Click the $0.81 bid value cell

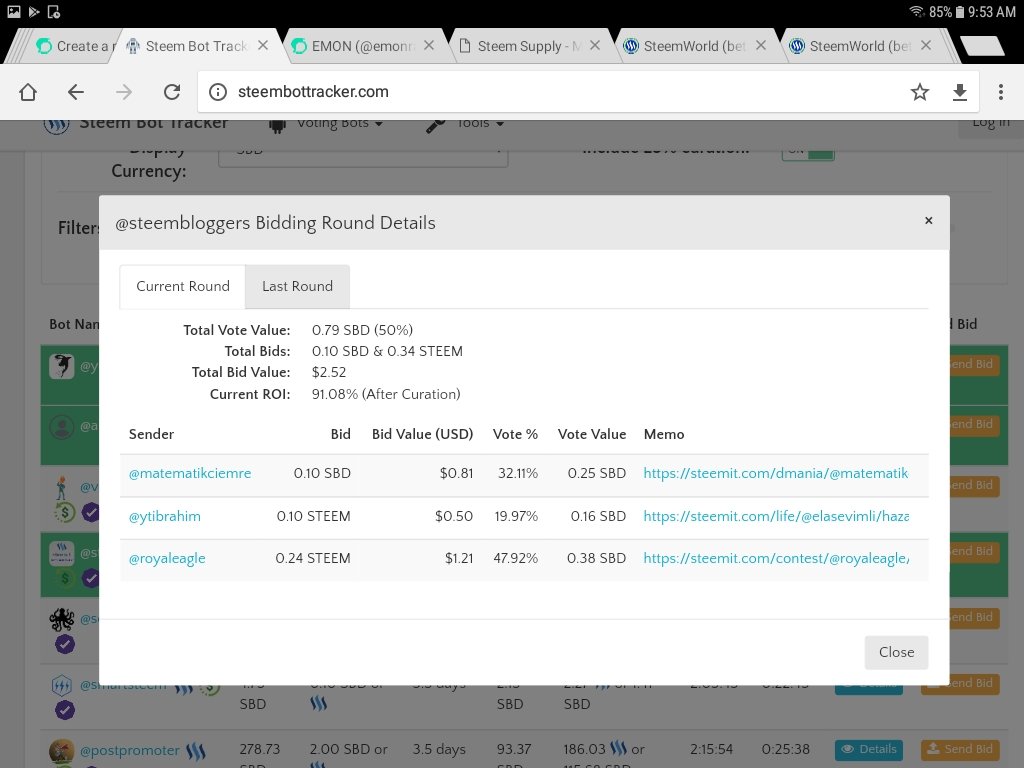point(456,473)
